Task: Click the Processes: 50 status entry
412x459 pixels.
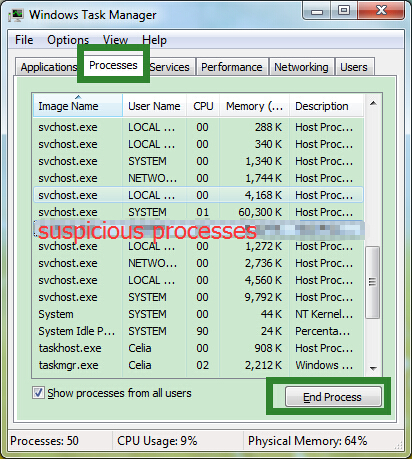Action: (44, 441)
